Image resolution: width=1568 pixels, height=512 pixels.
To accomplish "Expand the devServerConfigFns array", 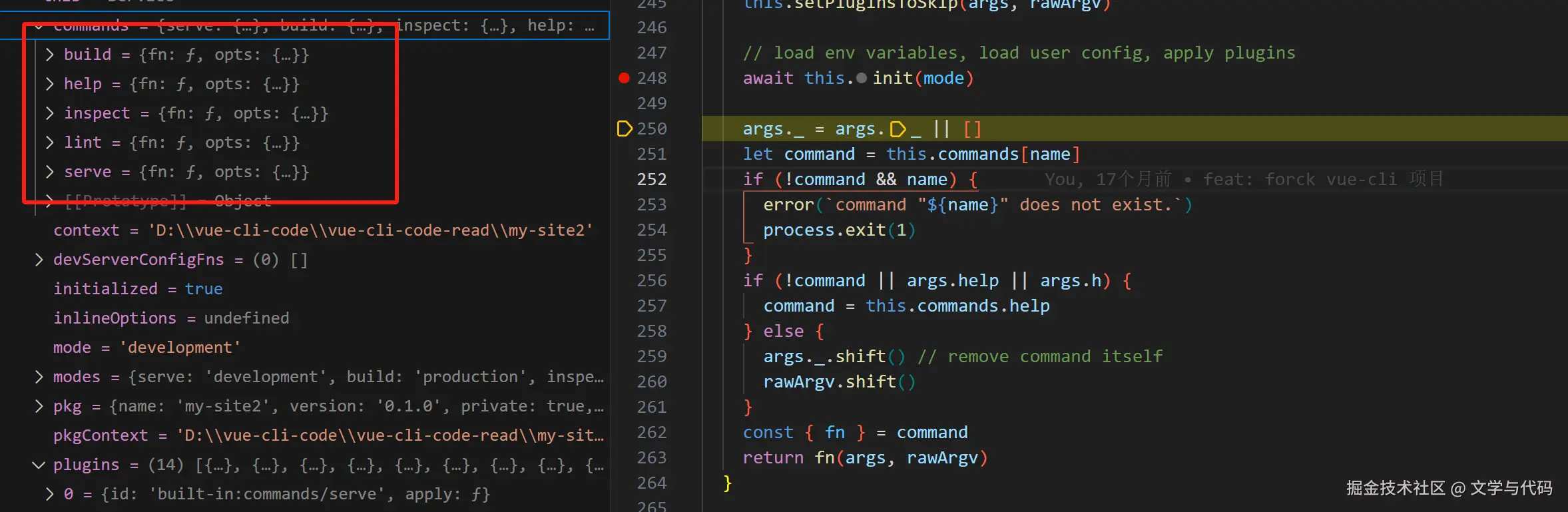I will 39,260.
